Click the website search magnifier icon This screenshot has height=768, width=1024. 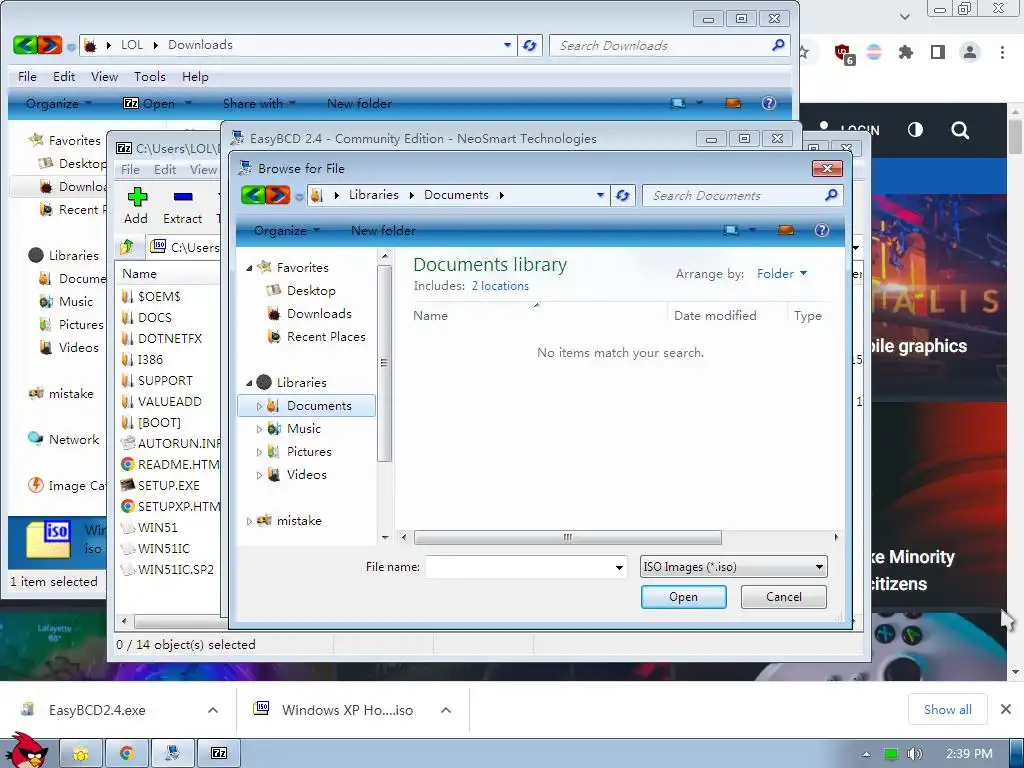coord(960,130)
